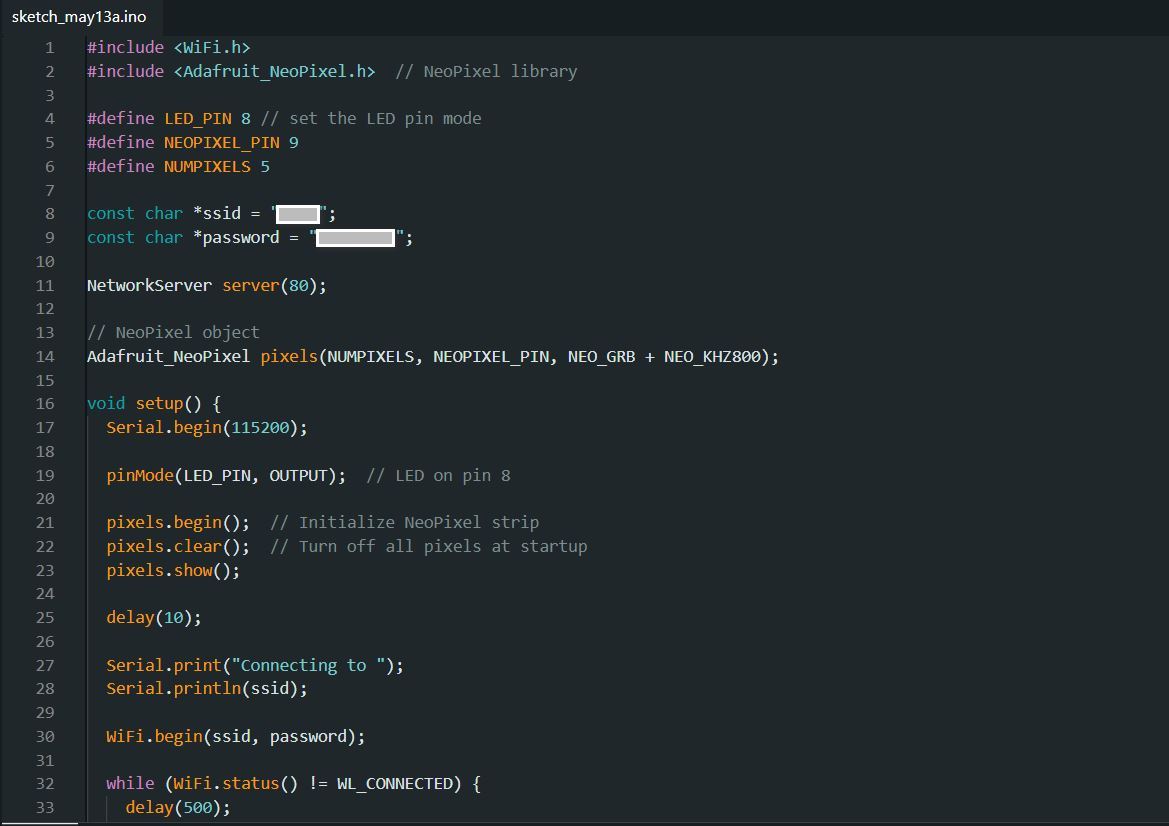Click line number 27 in gutter
This screenshot has height=826, width=1169.
pyautogui.click(x=45, y=665)
